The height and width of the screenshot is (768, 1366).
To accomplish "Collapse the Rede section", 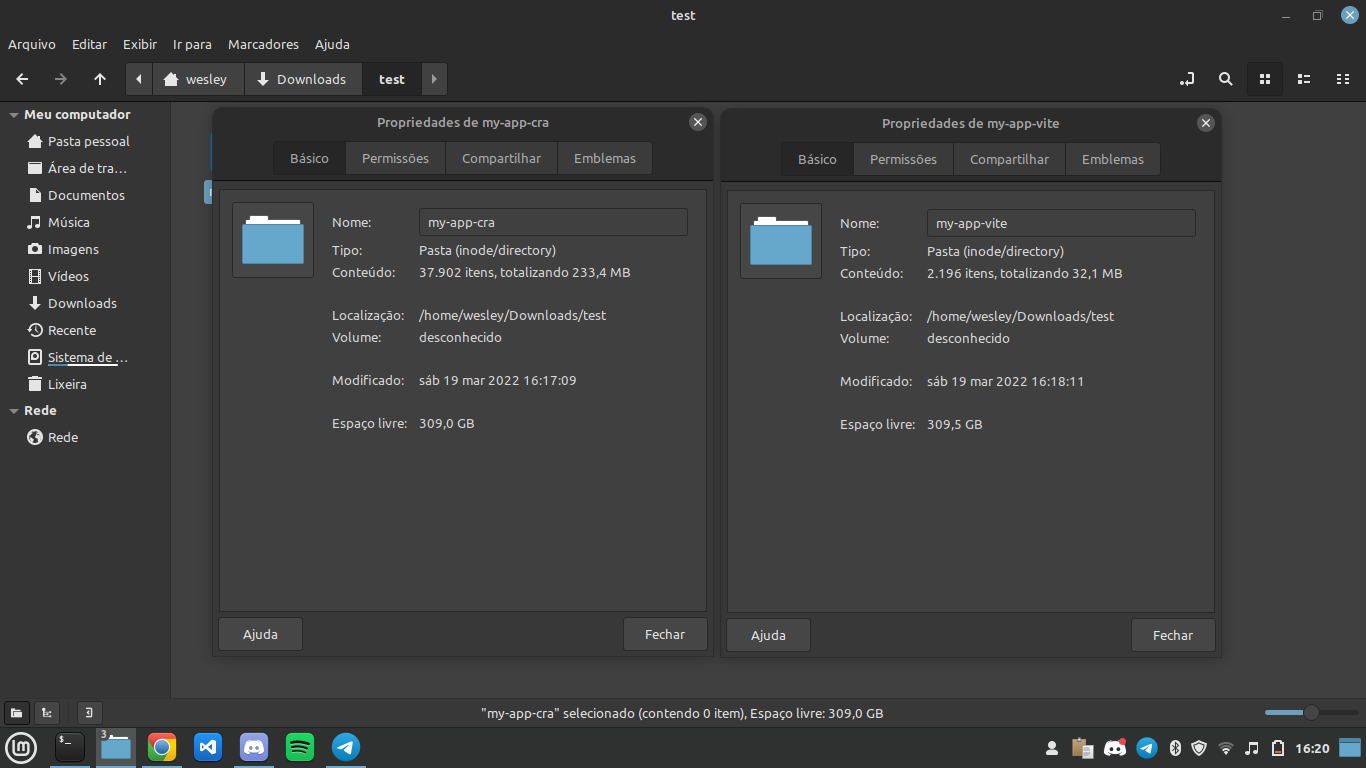I will tap(12, 410).
